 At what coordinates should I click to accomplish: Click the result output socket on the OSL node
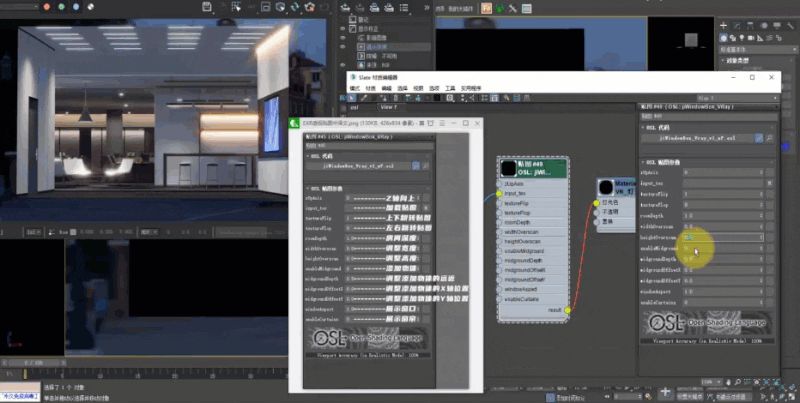point(567,310)
